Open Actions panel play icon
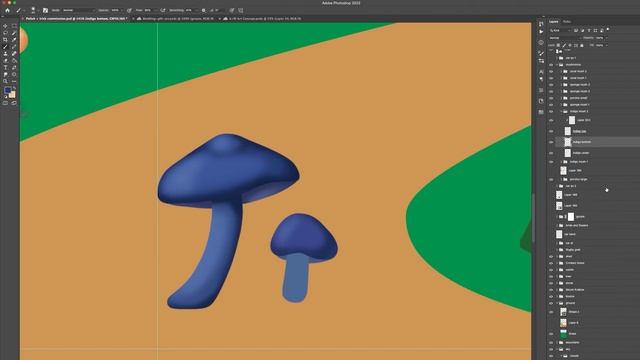 (x=541, y=31)
